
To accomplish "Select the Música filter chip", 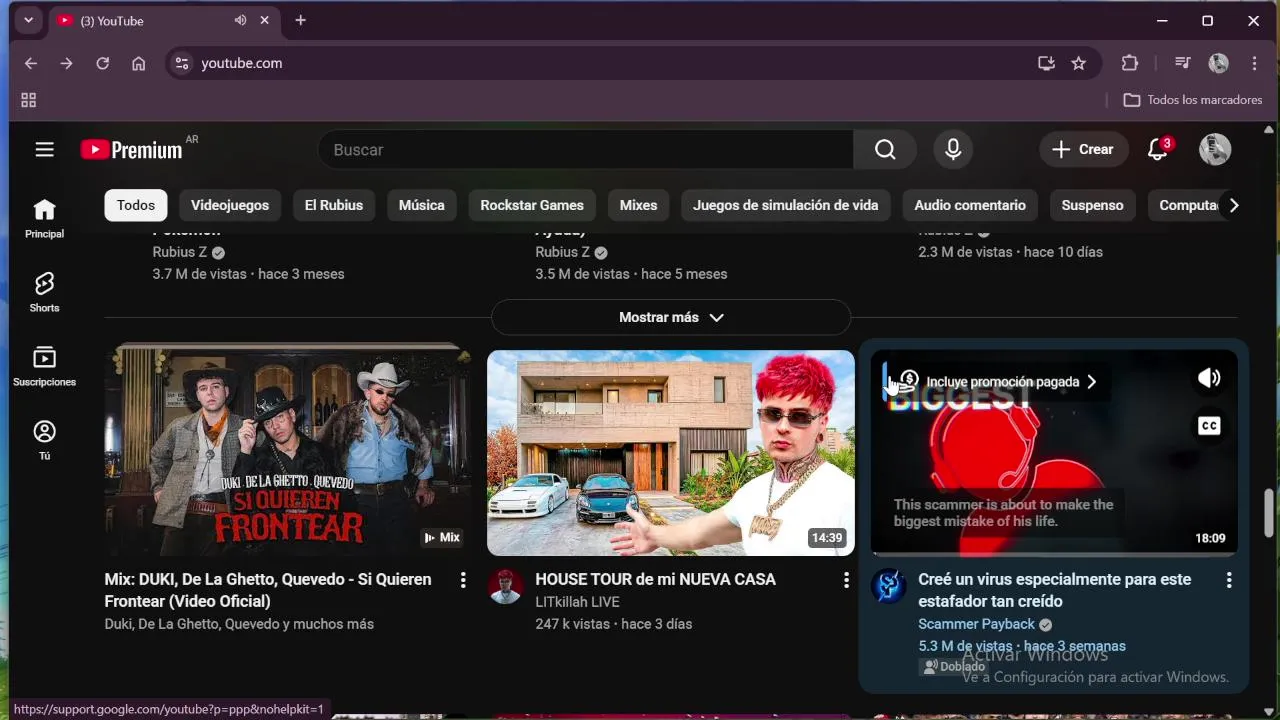I will 422,205.
